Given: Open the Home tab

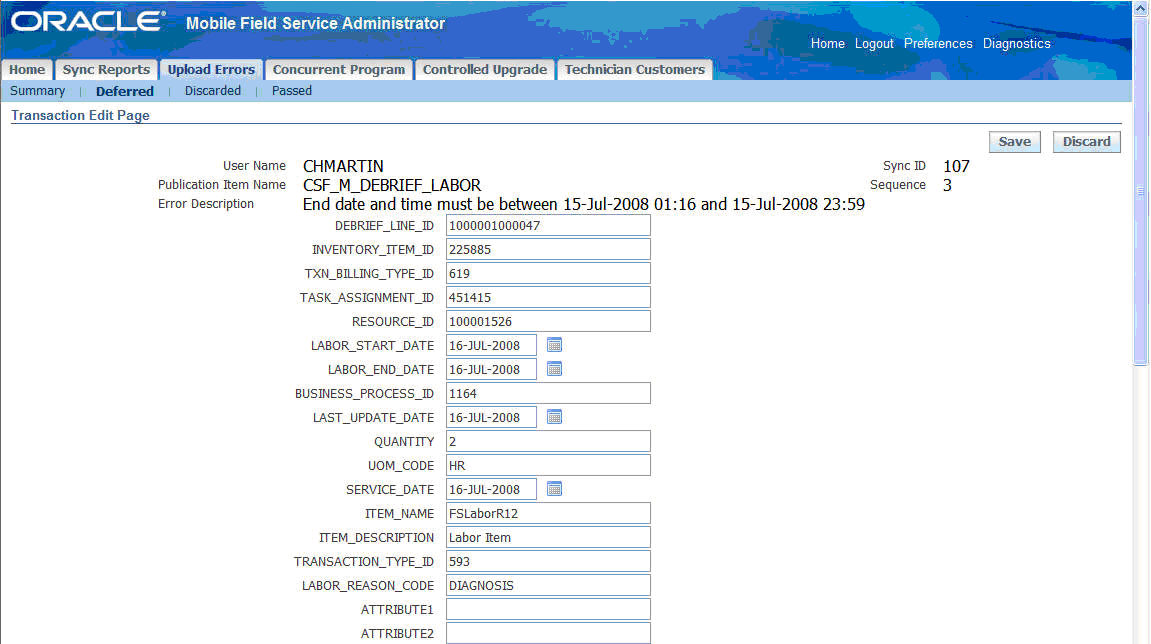Looking at the screenshot, I should (x=27, y=70).
